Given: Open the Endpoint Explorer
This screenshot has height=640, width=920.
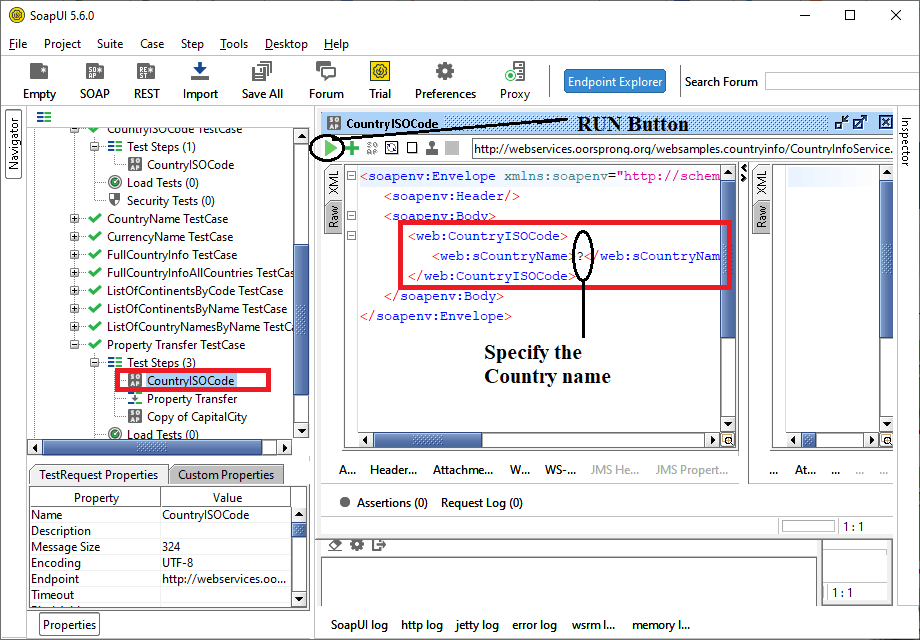Looking at the screenshot, I should pos(615,82).
